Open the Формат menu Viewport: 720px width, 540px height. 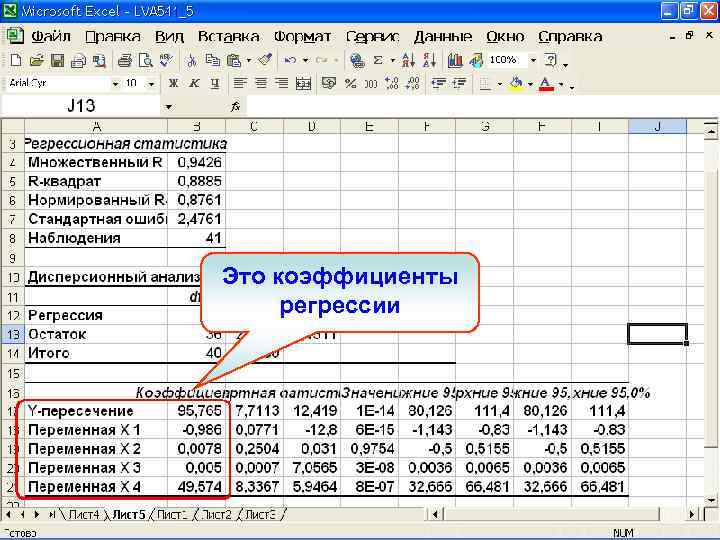coord(302,36)
